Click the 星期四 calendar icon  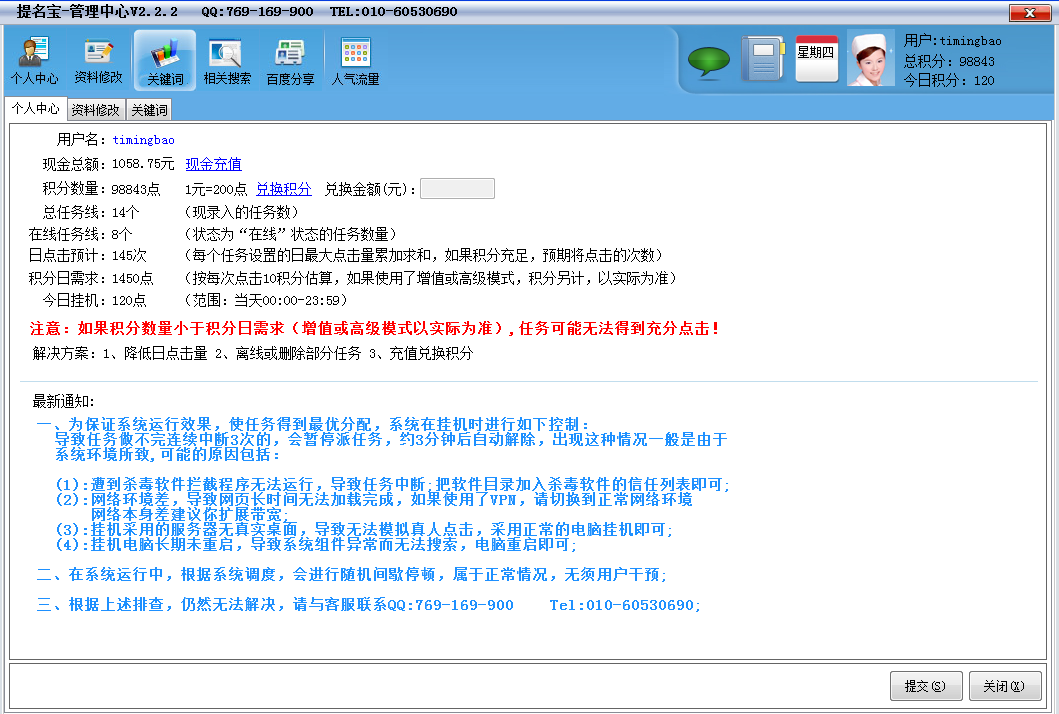815,59
